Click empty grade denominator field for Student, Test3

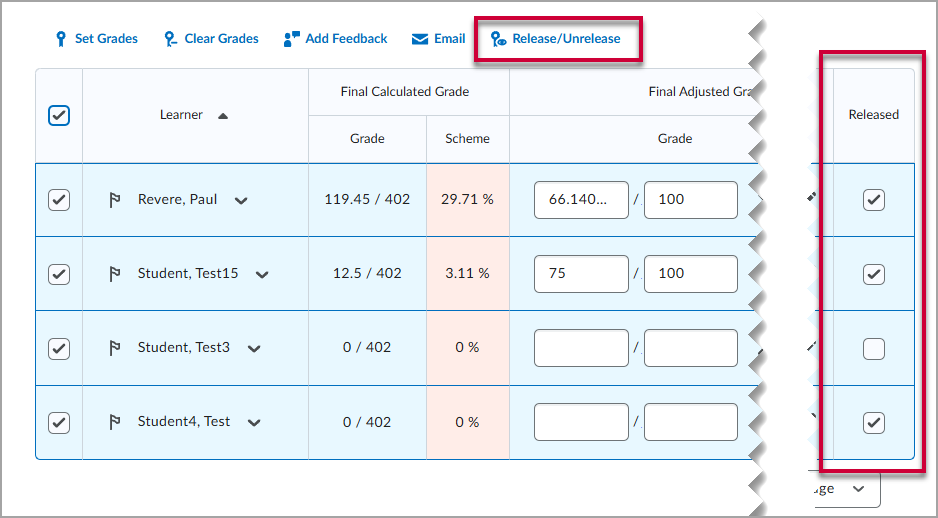tap(691, 348)
